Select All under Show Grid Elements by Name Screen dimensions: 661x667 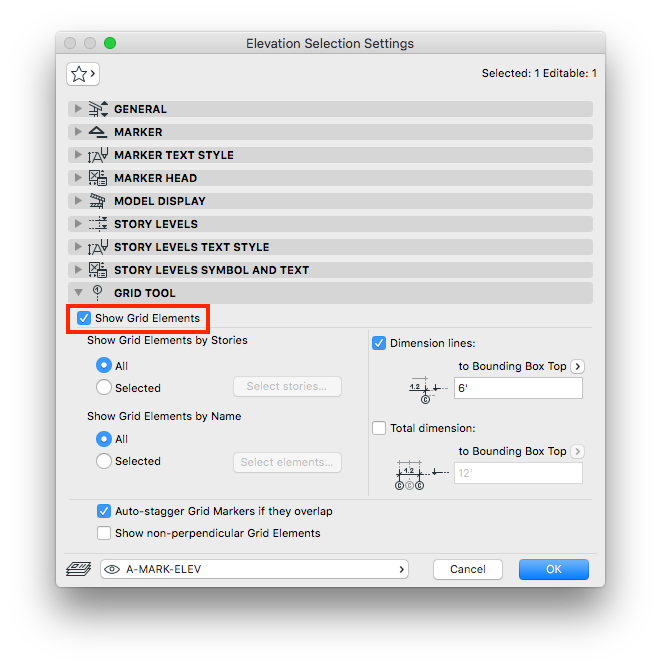tap(104, 439)
